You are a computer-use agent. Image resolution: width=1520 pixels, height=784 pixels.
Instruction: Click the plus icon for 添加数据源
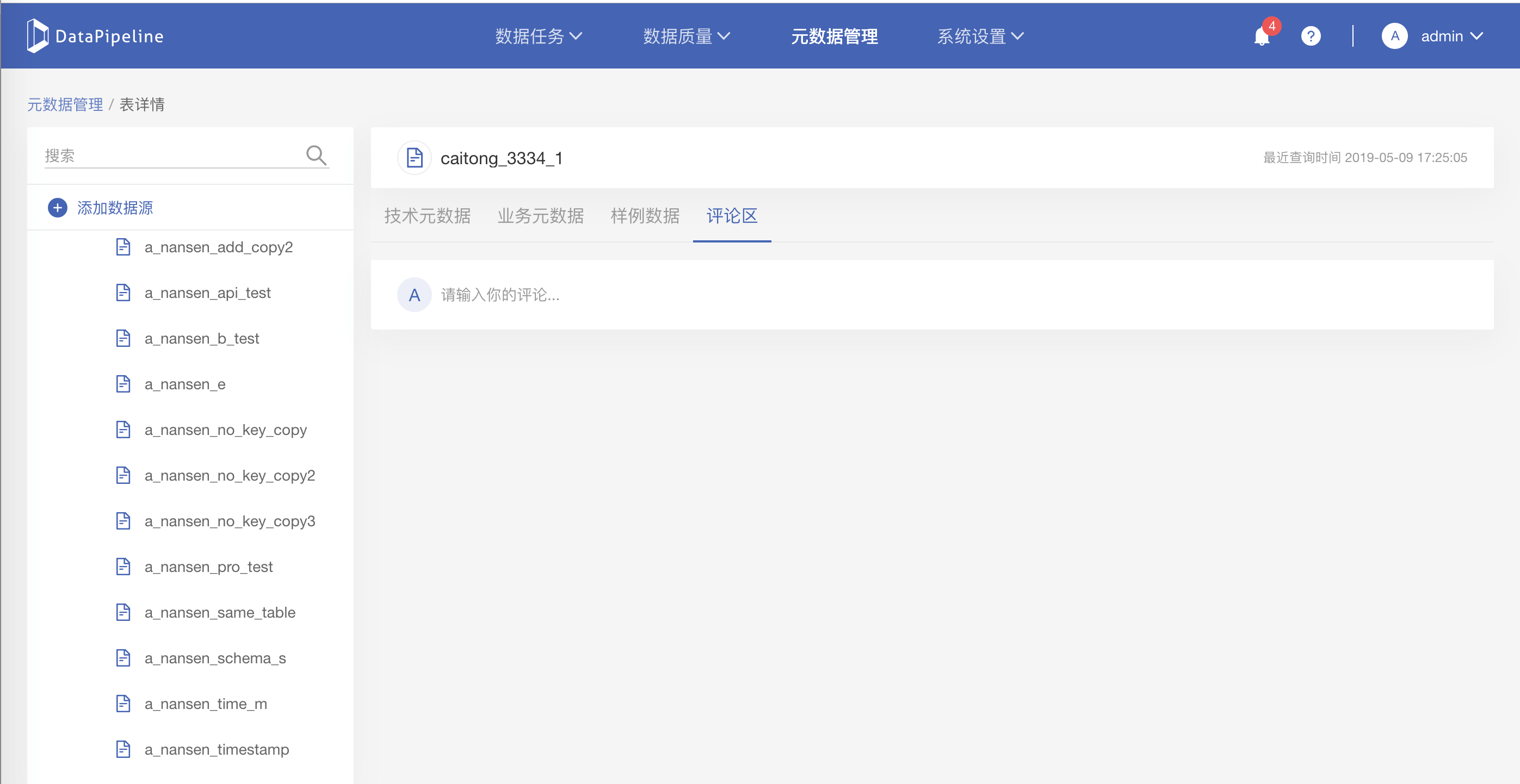click(x=57, y=208)
